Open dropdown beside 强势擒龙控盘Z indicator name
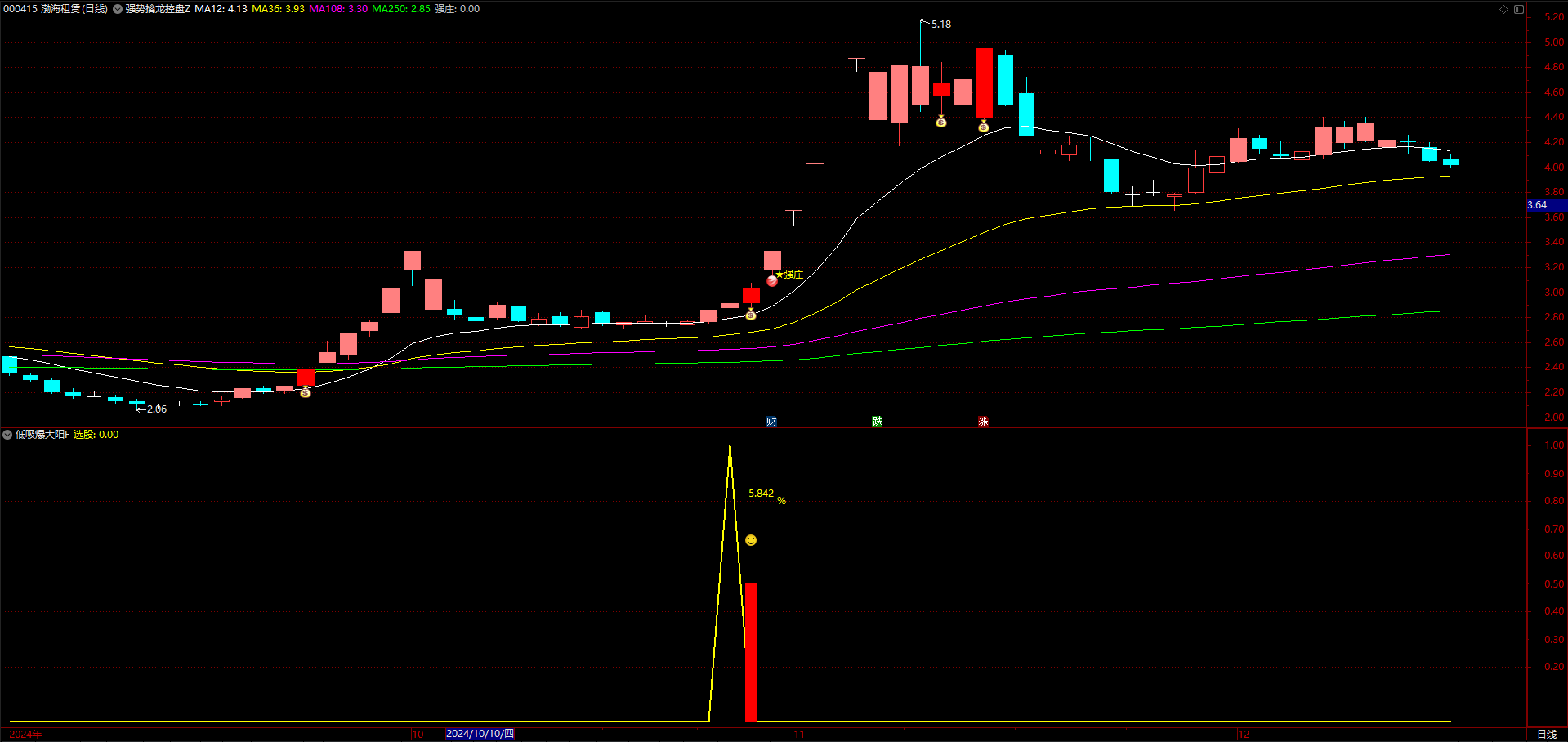 click(118, 9)
